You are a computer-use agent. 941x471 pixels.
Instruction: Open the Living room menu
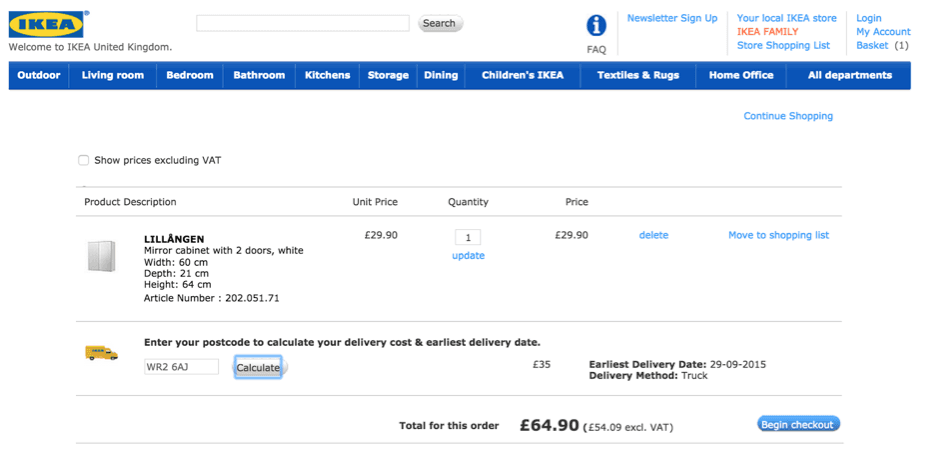[113, 75]
